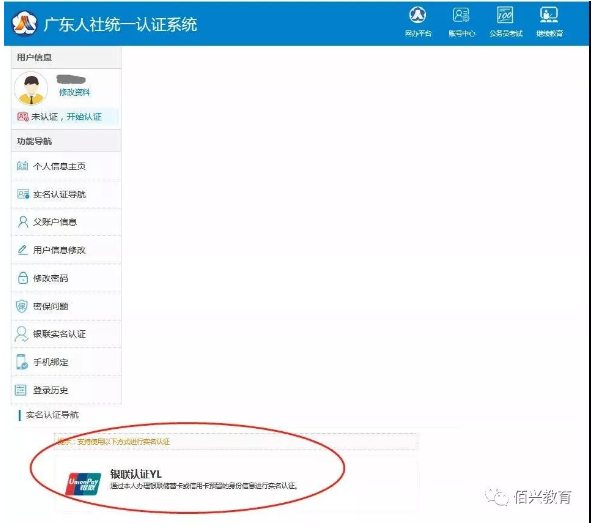Click the 手机绑定 phone icon
Image resolution: width=598 pixels, height=531 pixels.
[22, 362]
